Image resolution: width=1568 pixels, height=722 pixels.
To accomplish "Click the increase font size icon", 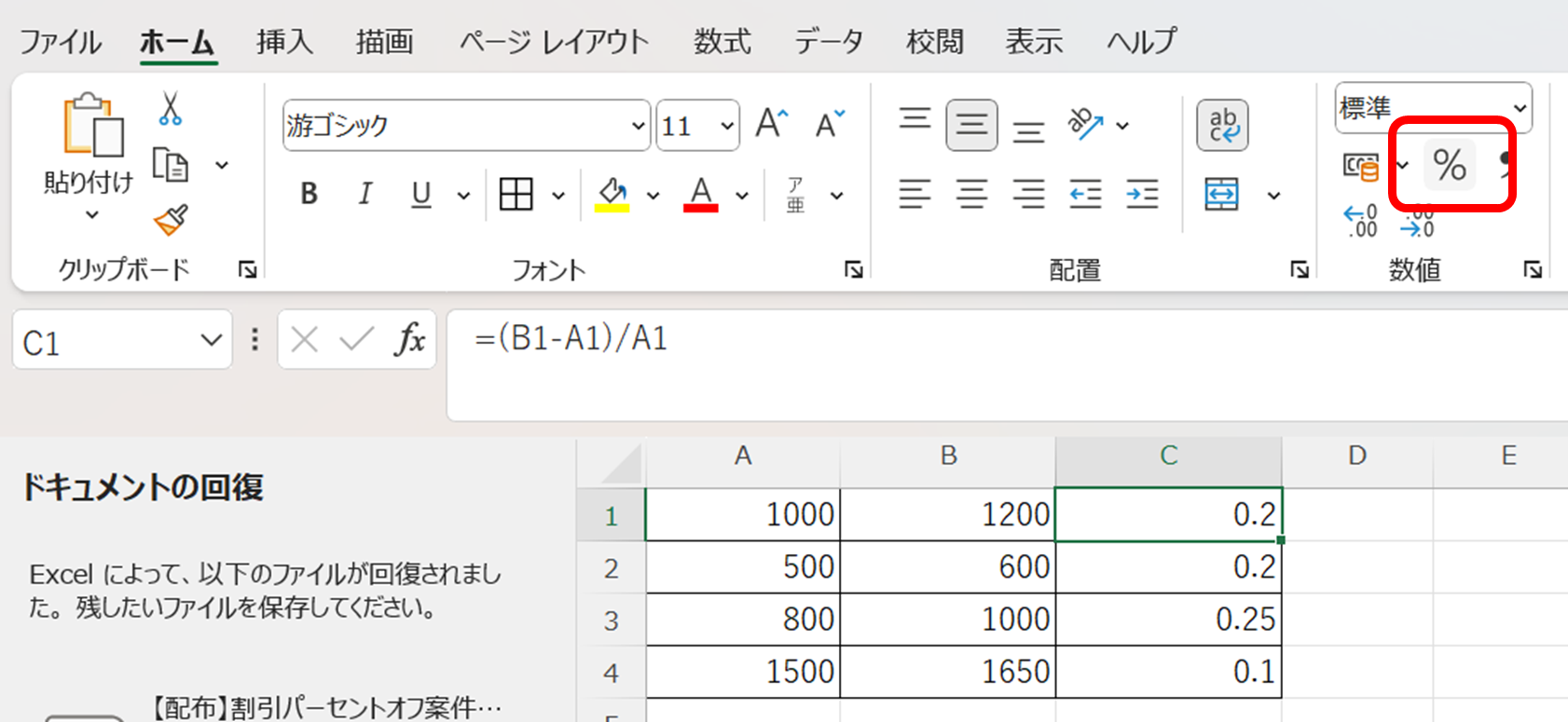I will (771, 124).
